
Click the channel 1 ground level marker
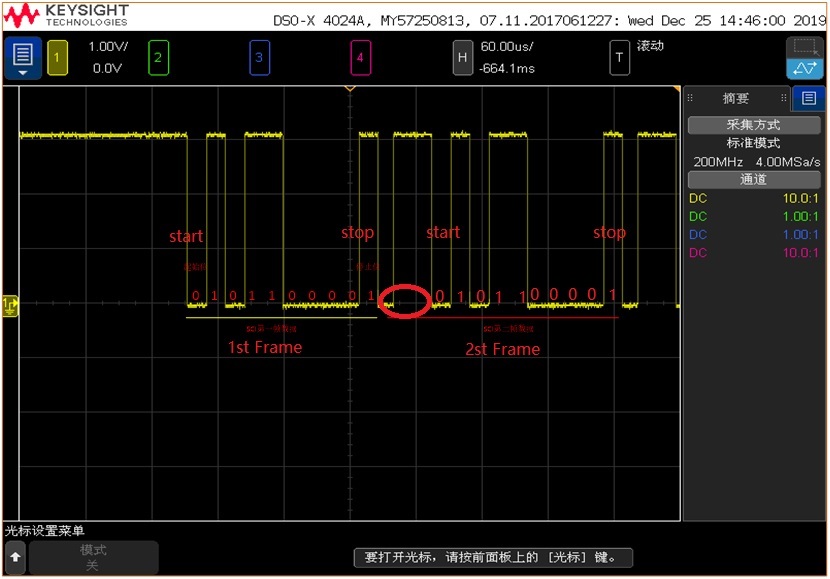10,305
